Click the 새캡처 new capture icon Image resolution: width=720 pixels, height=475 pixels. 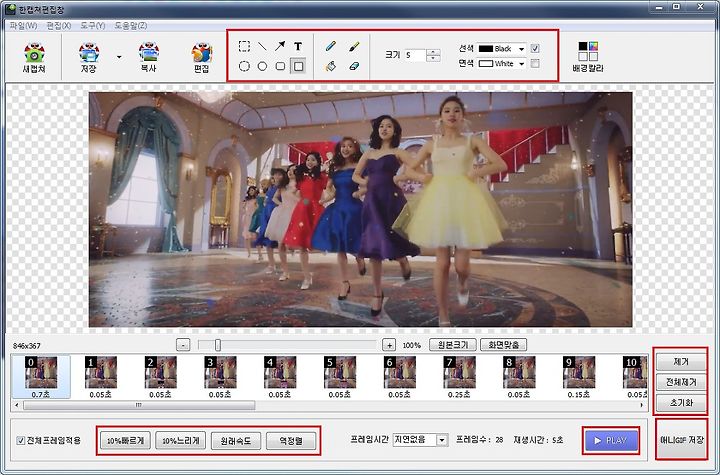click(34, 57)
